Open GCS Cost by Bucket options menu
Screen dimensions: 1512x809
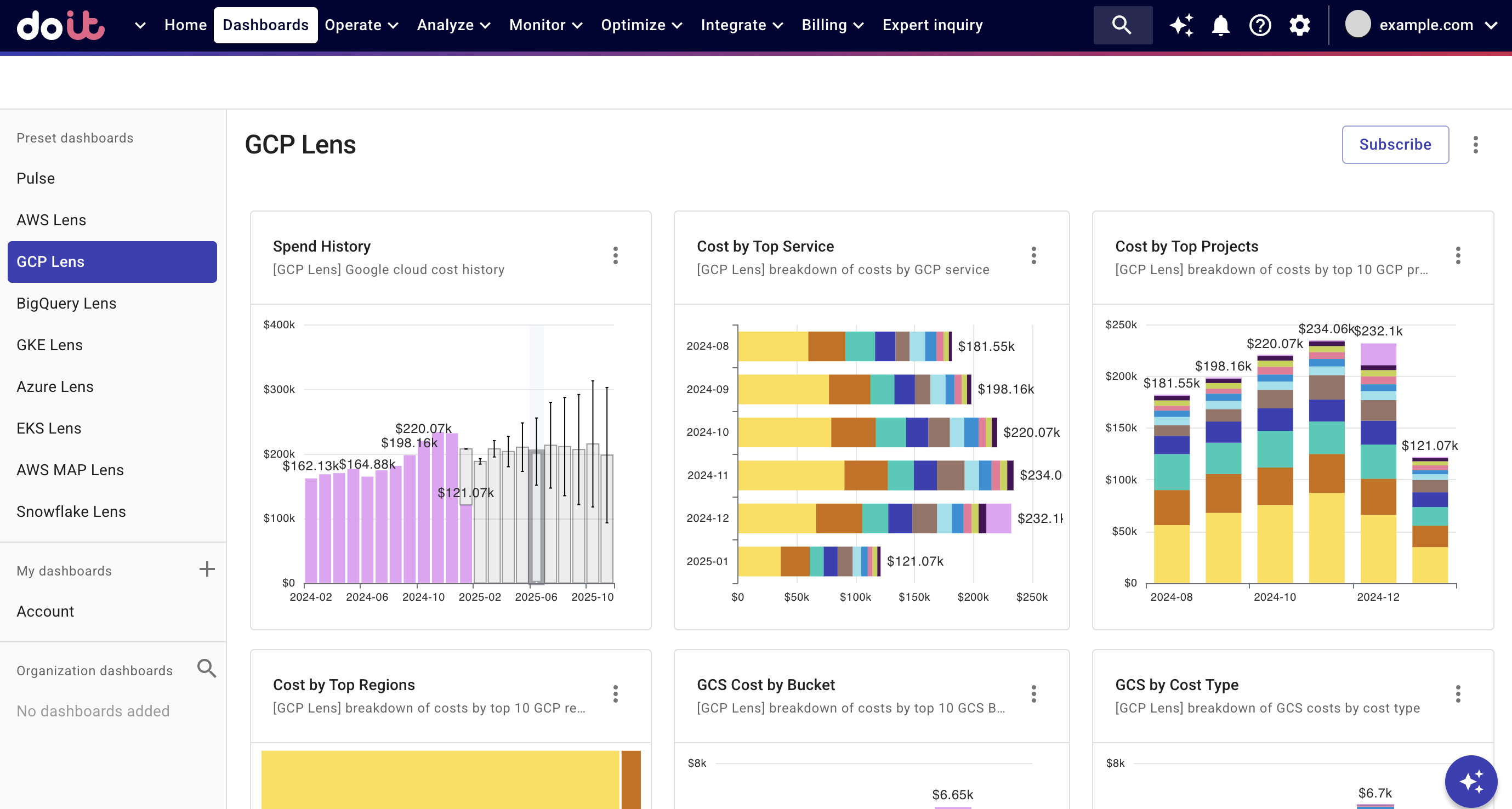[1033, 694]
